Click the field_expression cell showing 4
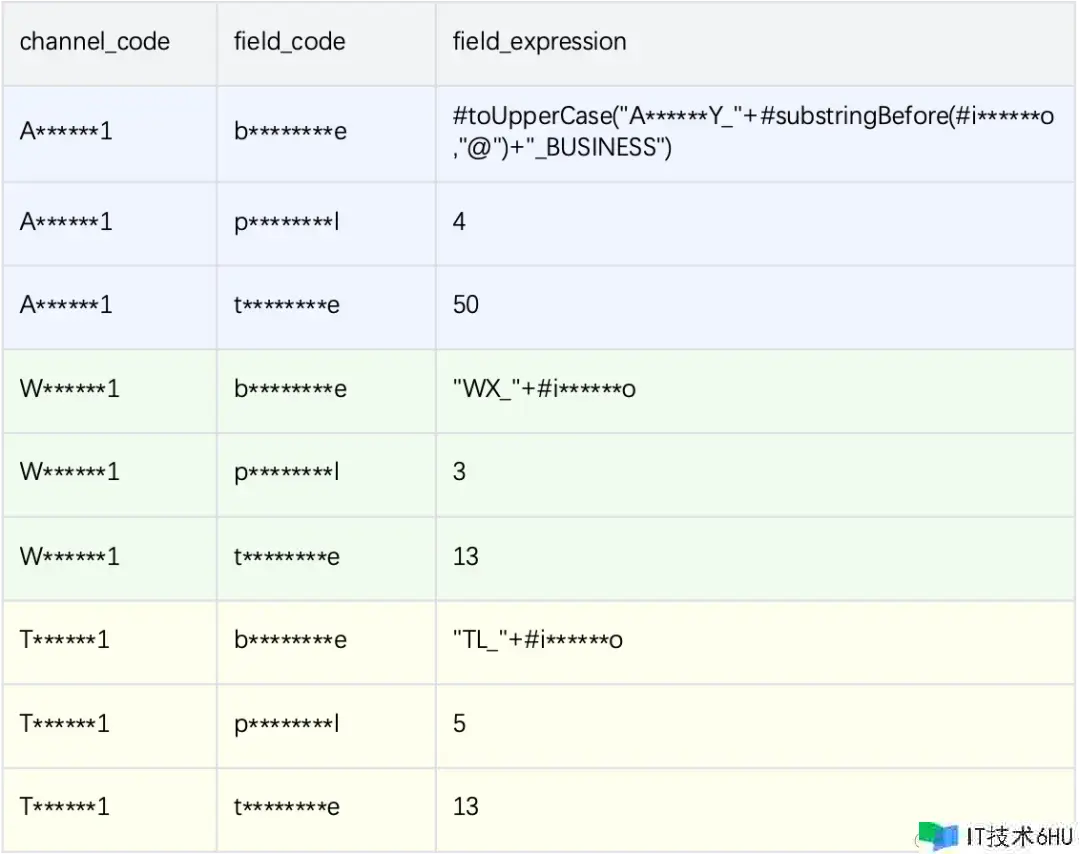The image size is (1080, 855). tap(459, 222)
